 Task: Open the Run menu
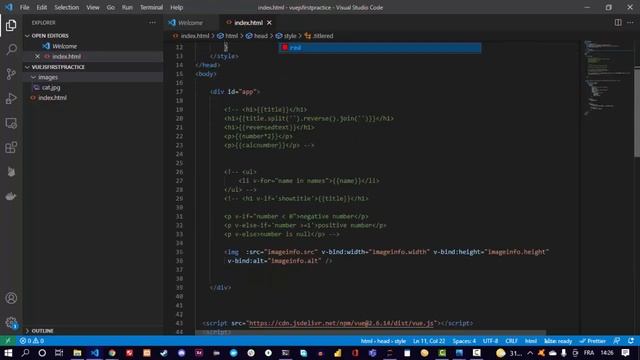(127, 7)
